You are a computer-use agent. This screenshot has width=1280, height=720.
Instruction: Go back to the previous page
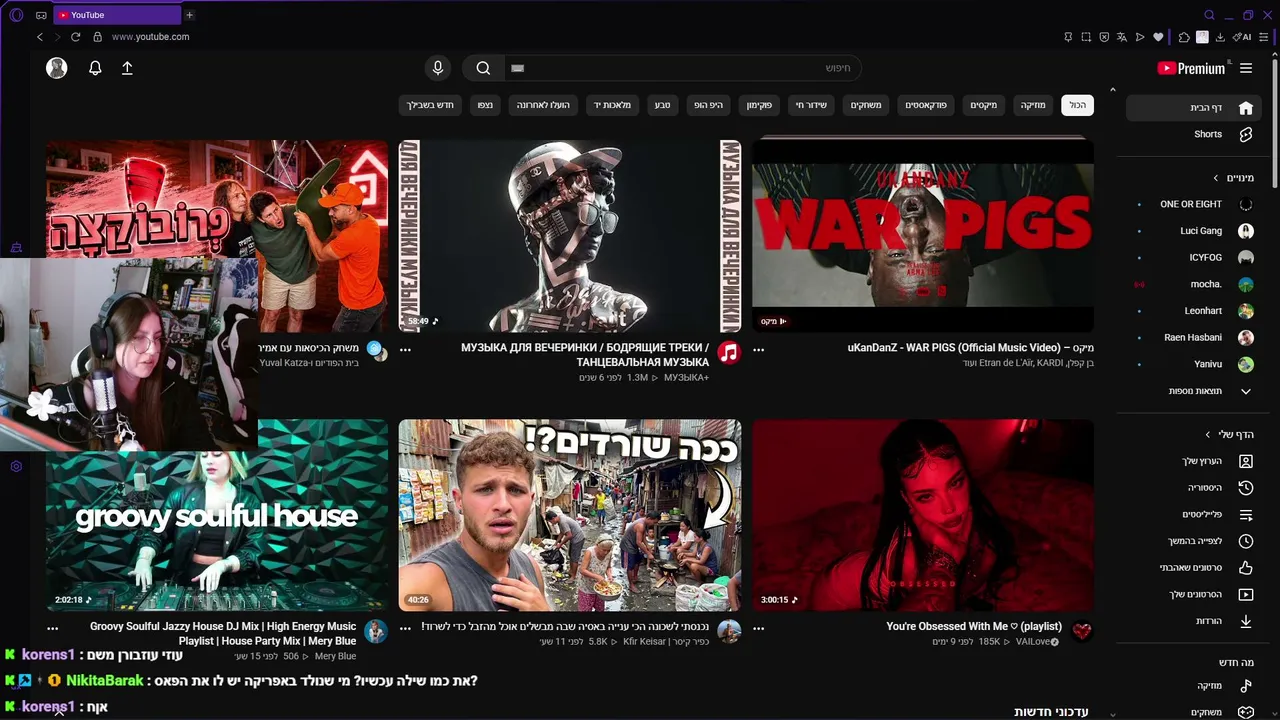(x=40, y=37)
